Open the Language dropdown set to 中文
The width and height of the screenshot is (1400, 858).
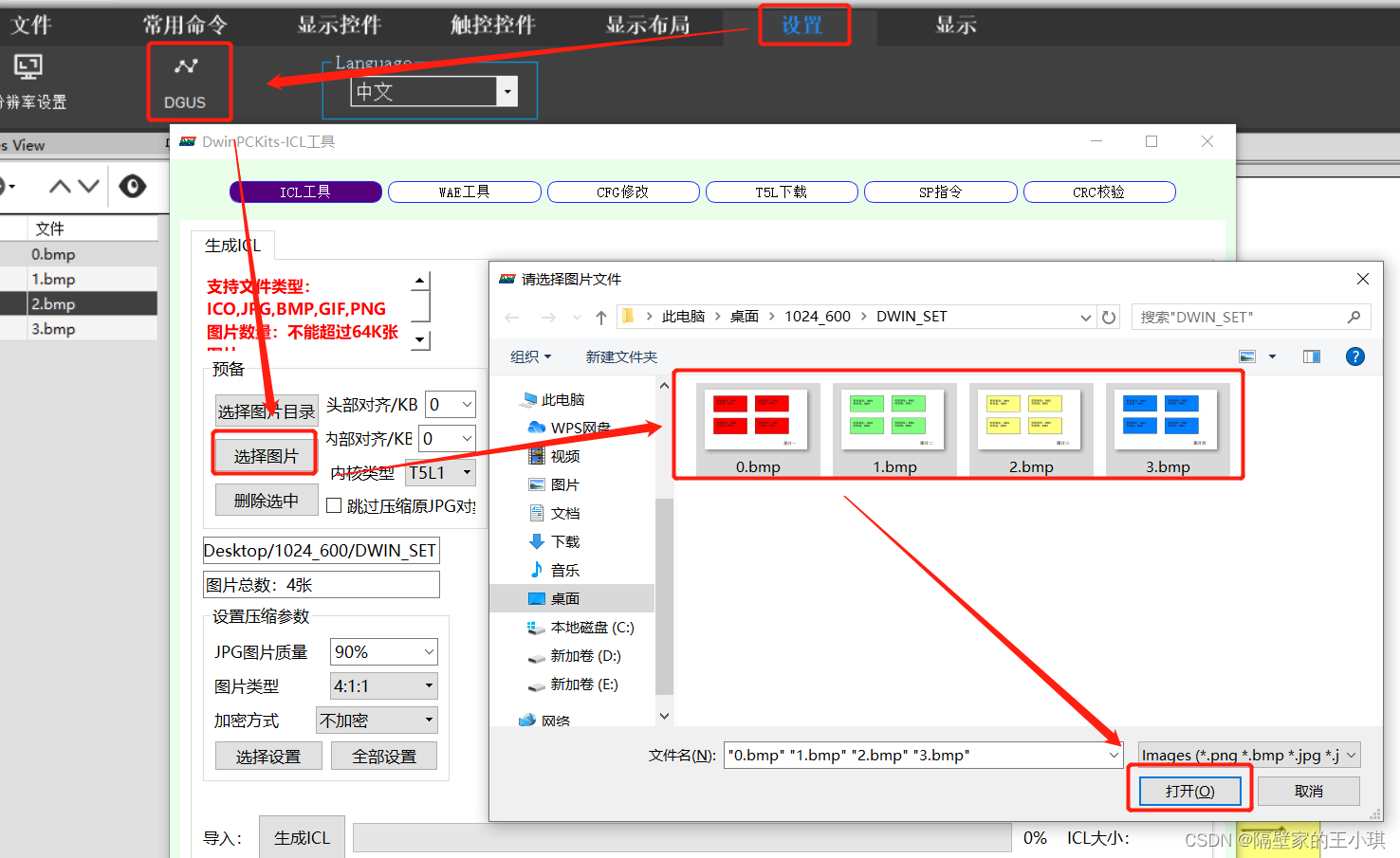coord(508,91)
